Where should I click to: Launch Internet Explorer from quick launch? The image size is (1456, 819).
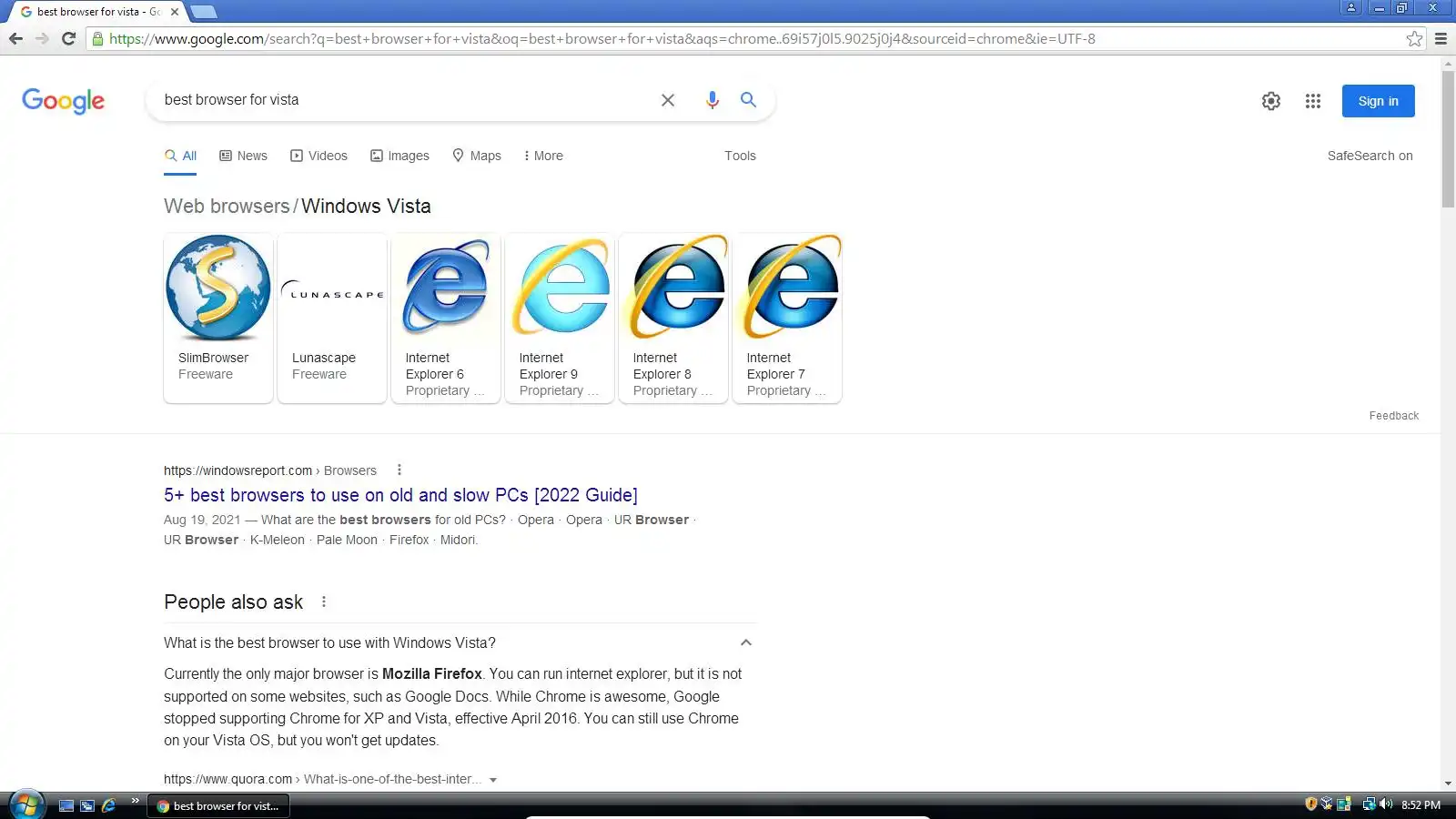click(x=109, y=805)
